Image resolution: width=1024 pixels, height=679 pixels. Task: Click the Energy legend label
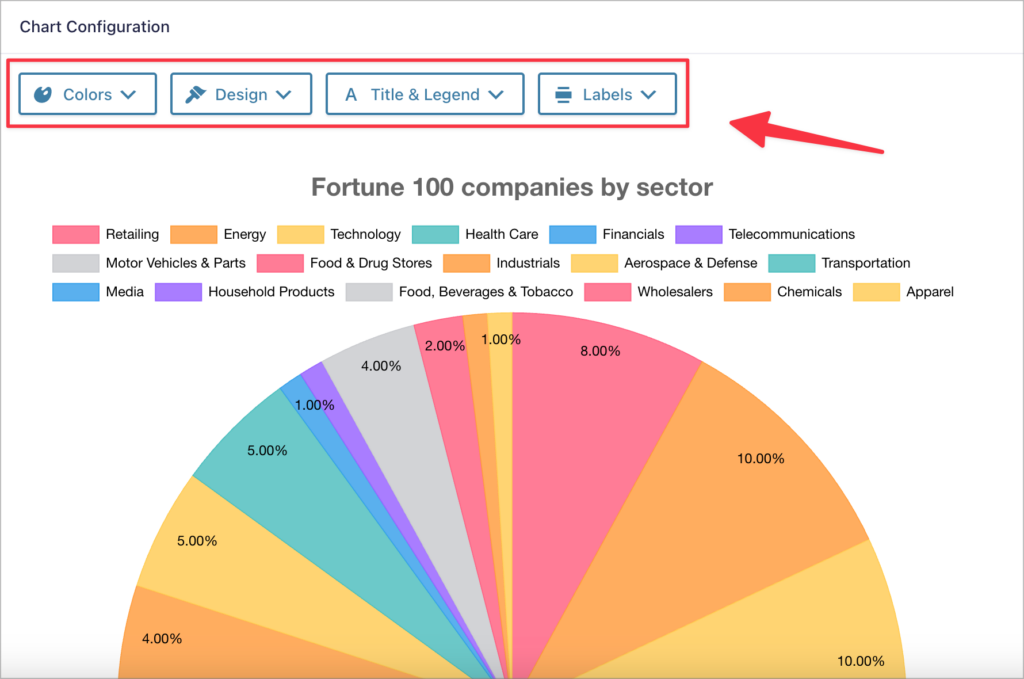(x=245, y=234)
